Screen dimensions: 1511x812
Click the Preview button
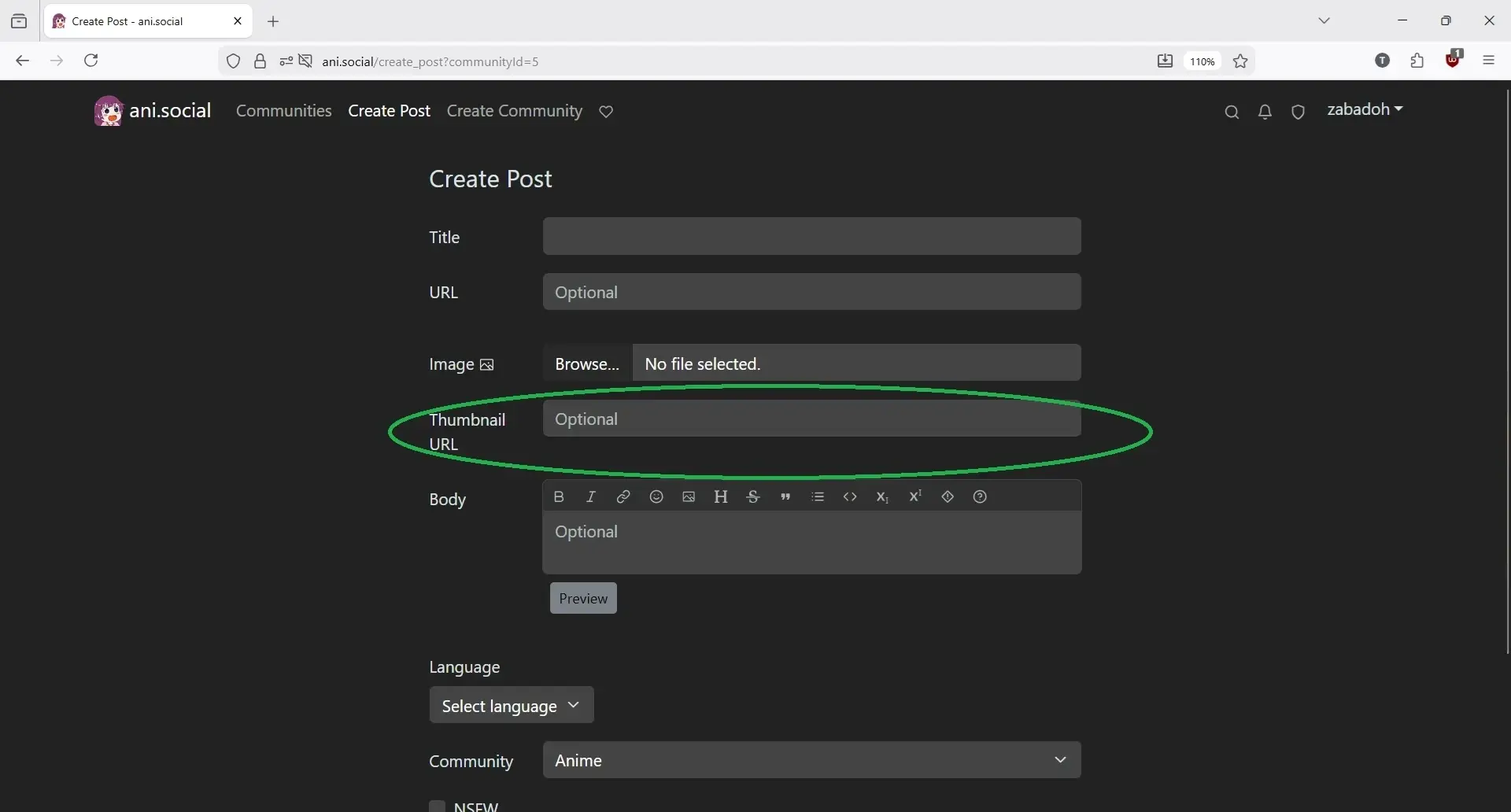point(583,598)
